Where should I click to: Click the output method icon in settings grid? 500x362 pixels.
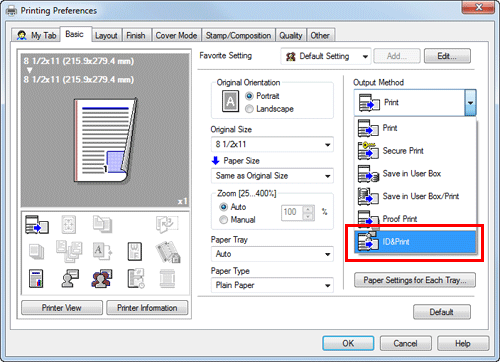point(37,224)
